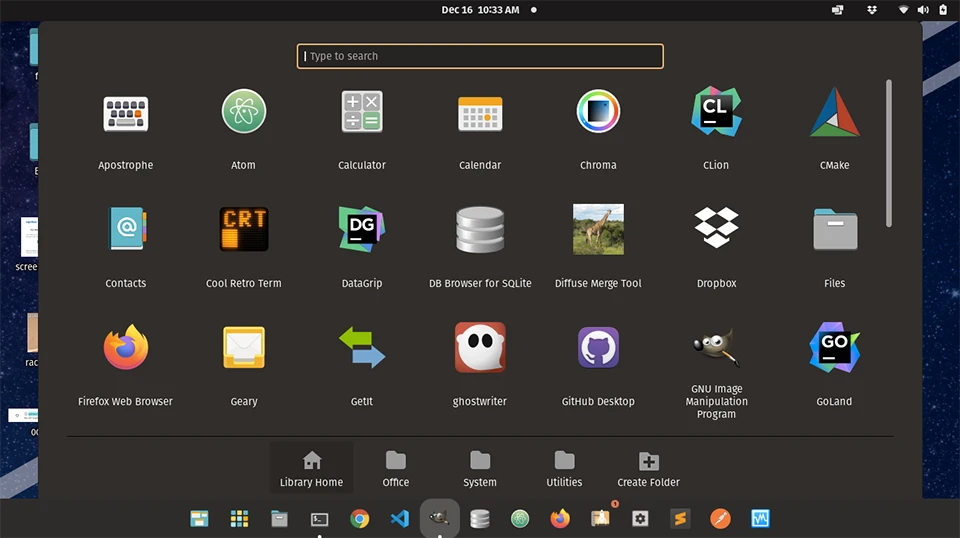Open the date and time menu
960x538 pixels.
click(x=481, y=10)
